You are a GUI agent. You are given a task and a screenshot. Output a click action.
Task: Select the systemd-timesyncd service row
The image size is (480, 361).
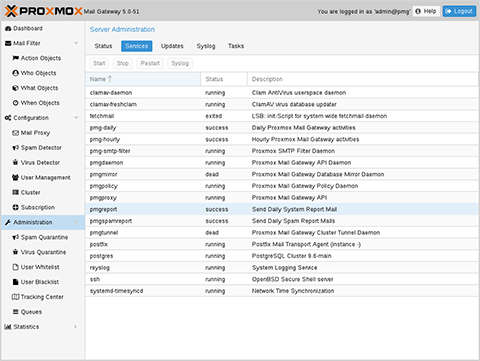[282, 291]
